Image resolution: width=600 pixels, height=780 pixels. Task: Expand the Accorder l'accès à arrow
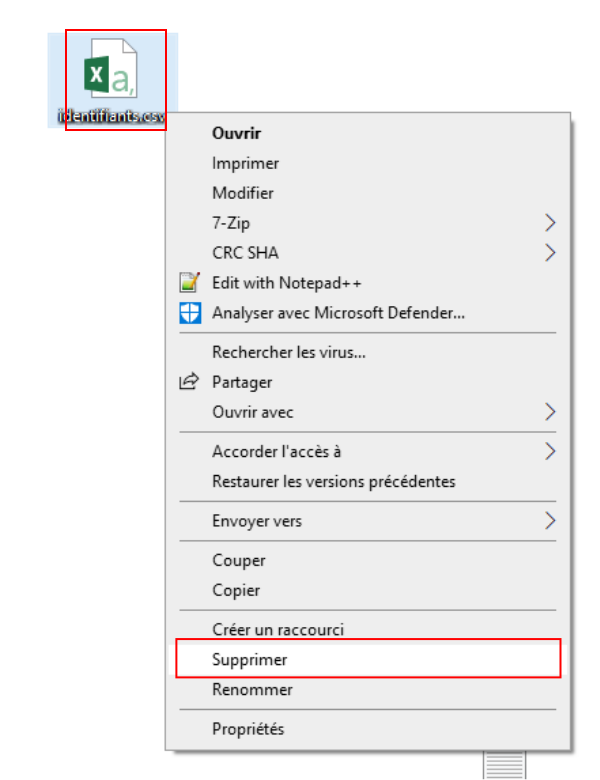pos(550,451)
